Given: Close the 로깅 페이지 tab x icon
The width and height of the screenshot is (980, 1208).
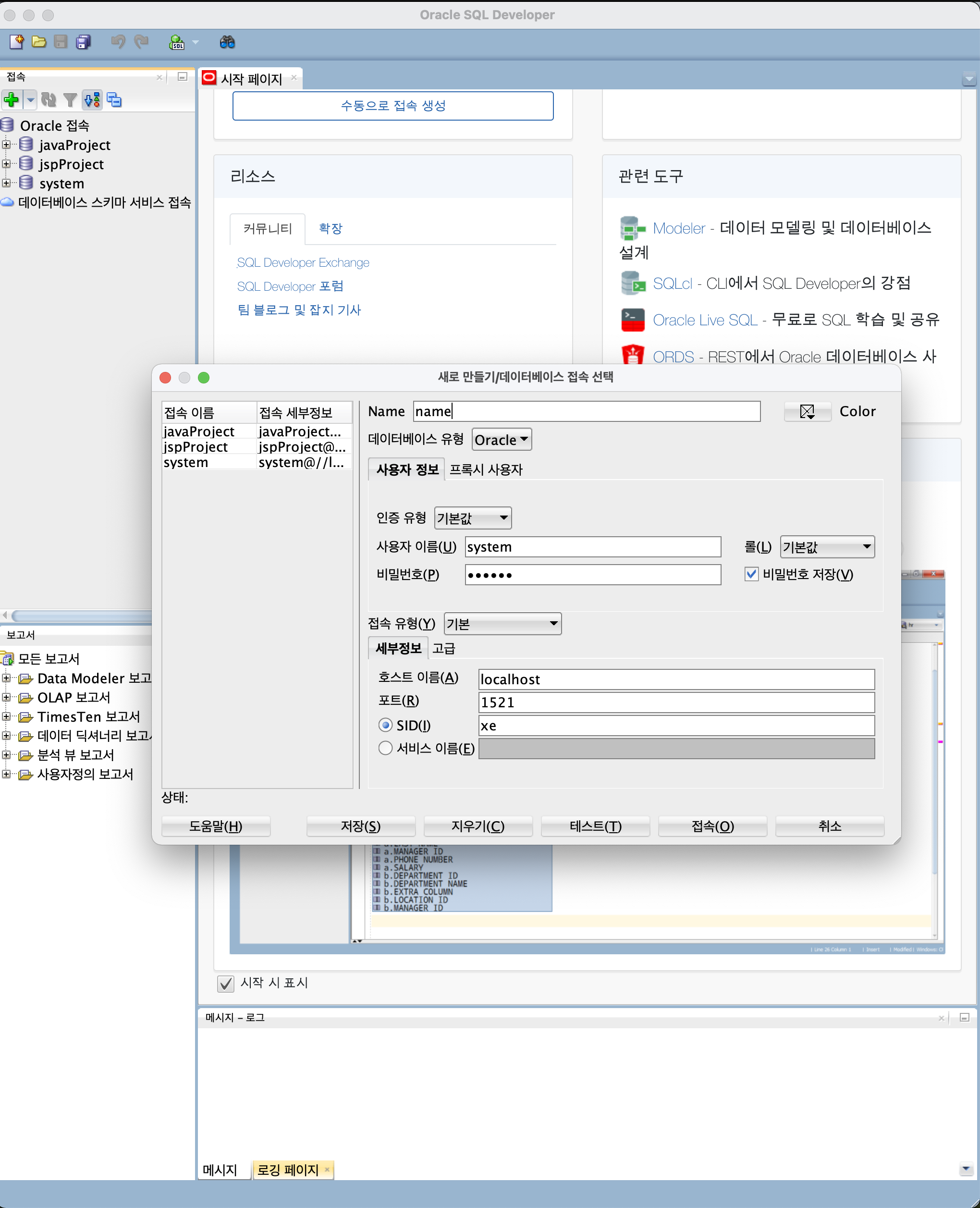Looking at the screenshot, I should [327, 1170].
